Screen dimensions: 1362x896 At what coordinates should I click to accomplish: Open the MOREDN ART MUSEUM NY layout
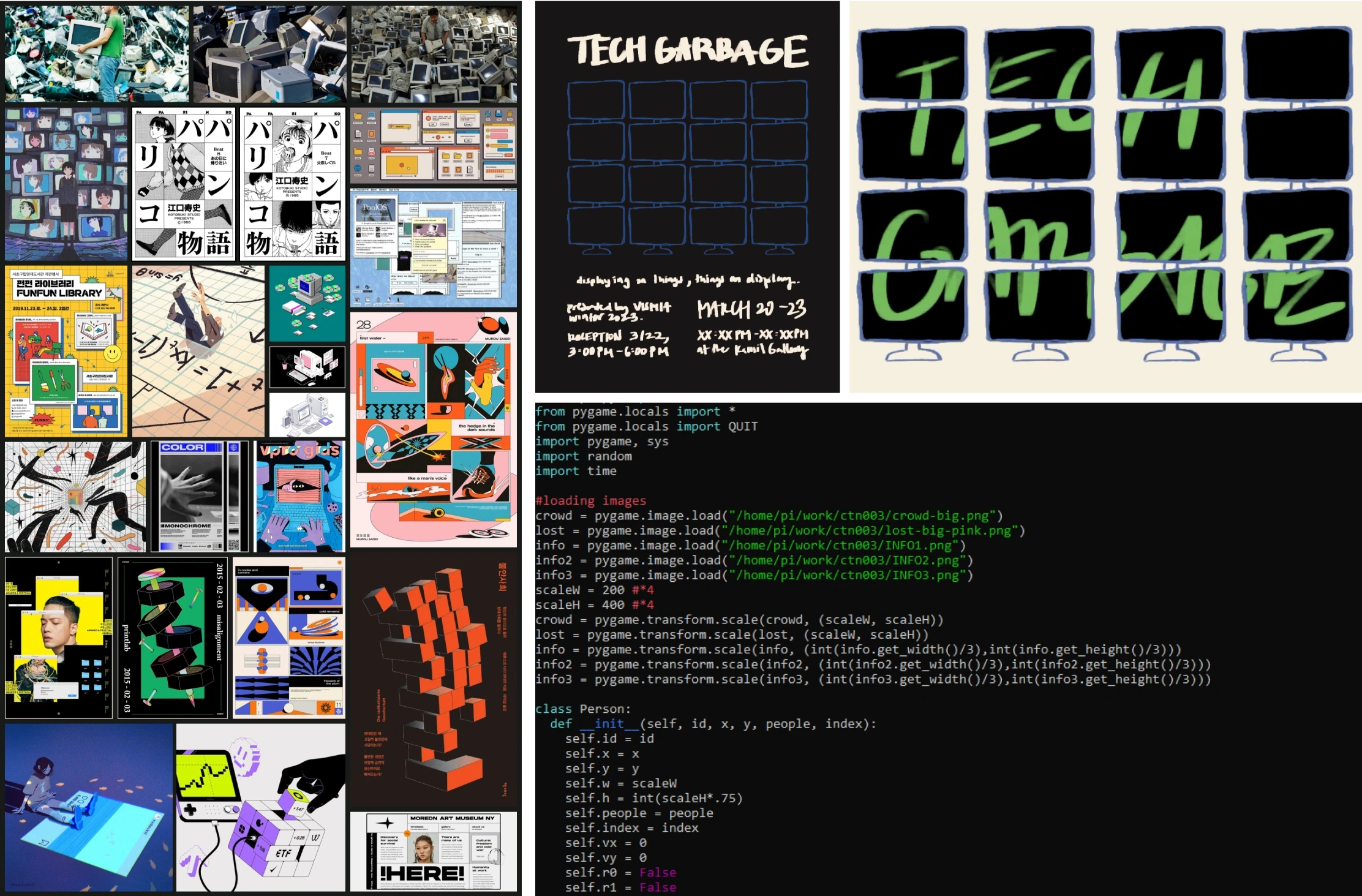pos(434,851)
